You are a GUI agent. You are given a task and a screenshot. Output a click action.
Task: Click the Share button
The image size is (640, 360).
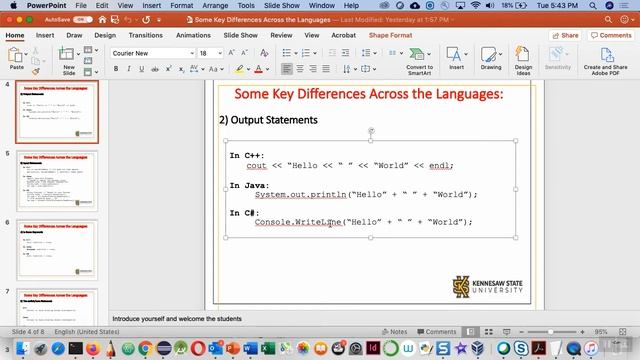point(565,36)
